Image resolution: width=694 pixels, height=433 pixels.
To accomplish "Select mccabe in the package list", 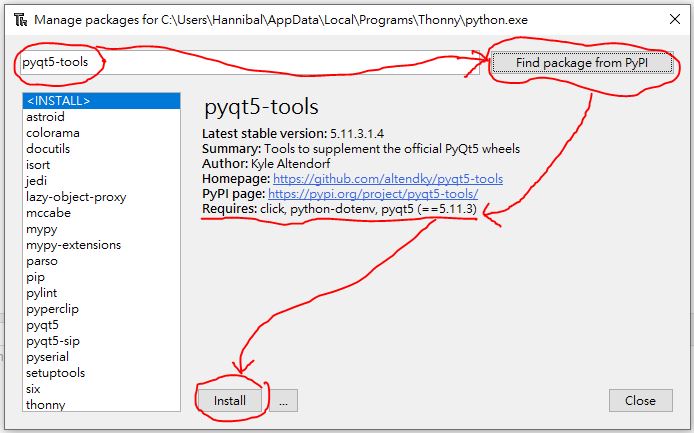I will (x=101, y=213).
